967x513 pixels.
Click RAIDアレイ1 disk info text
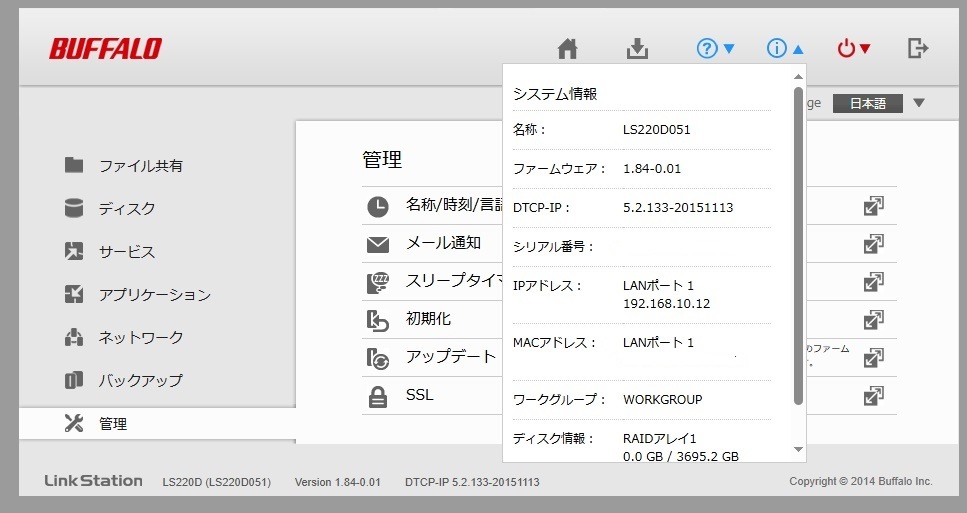click(660, 438)
